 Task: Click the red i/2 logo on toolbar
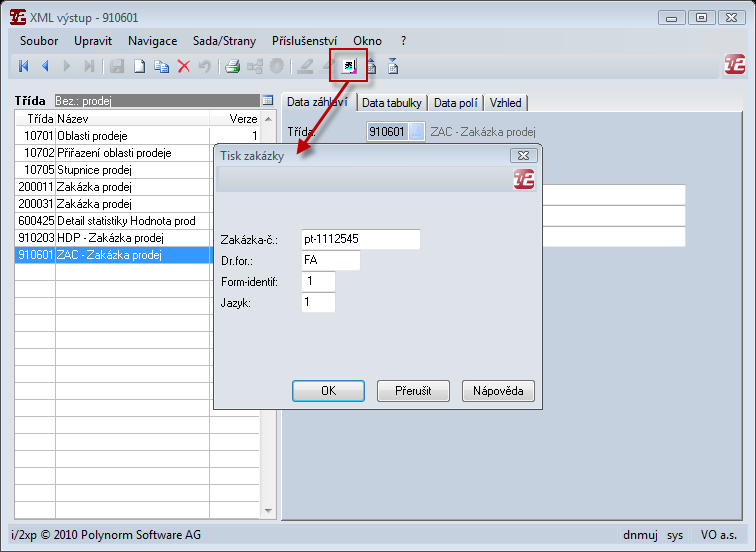coord(735,64)
